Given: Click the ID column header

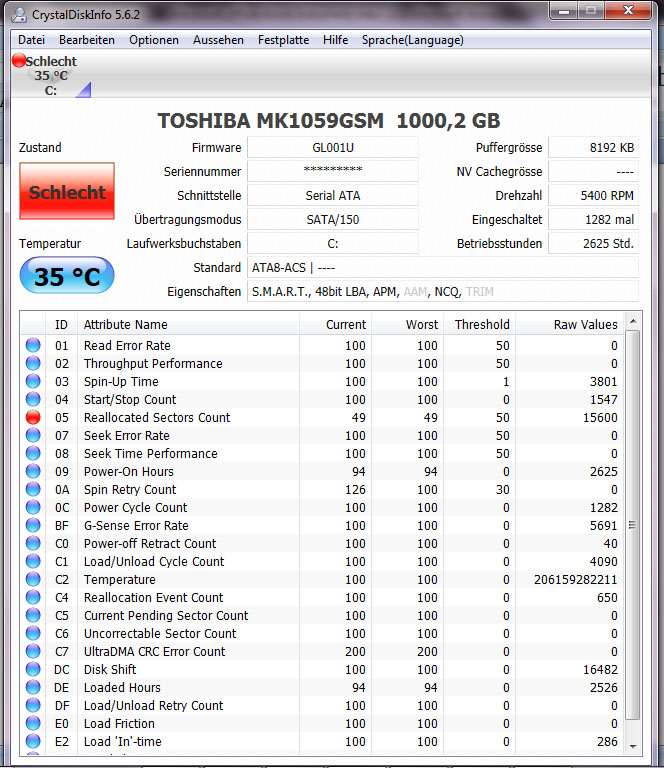Looking at the screenshot, I should point(61,324).
